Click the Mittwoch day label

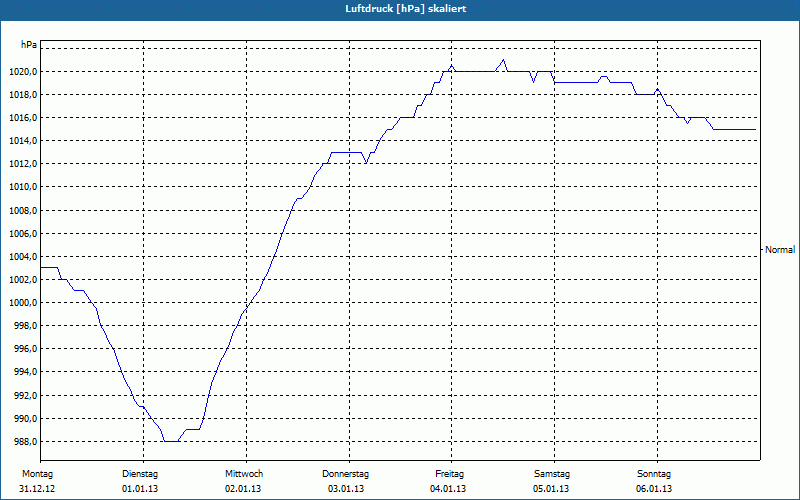click(x=244, y=474)
